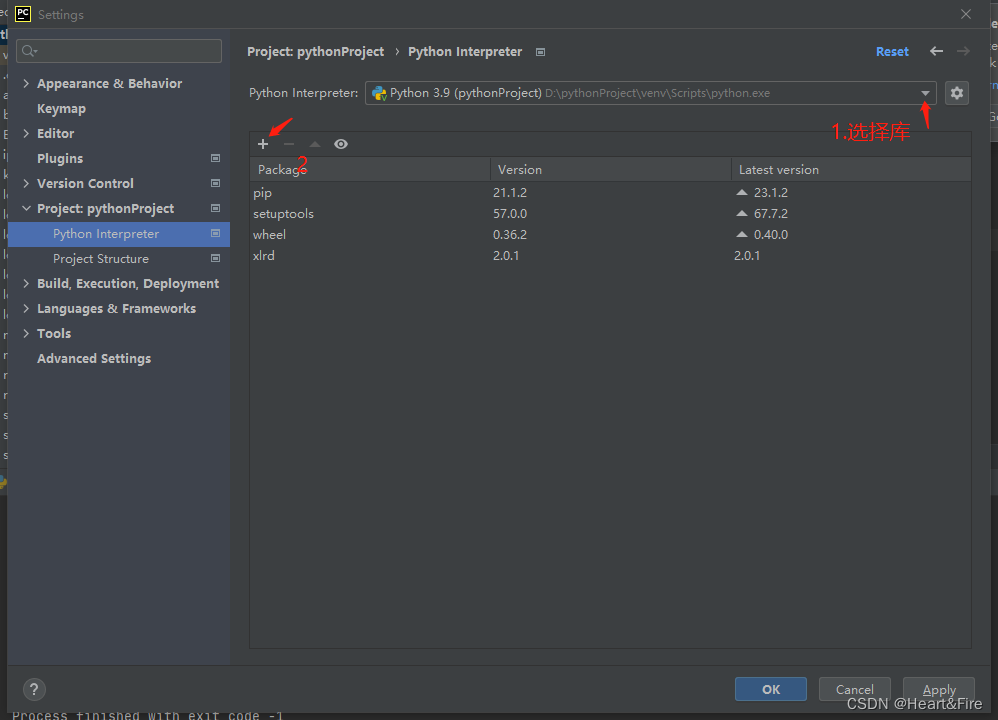Select the xlrd package row
Viewport: 998px width, 720px height.
click(x=610, y=255)
